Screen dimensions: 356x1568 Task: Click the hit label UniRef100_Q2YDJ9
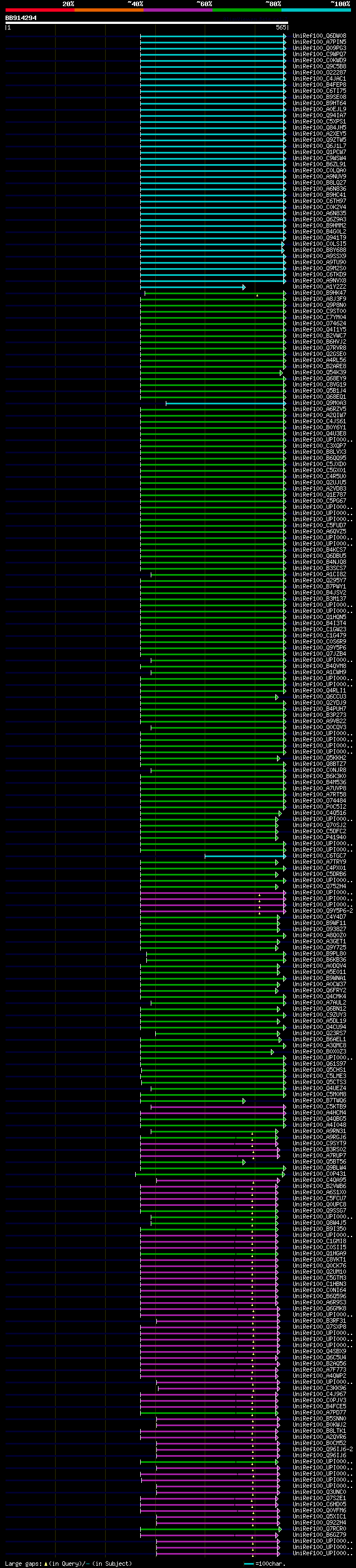[x=319, y=703]
